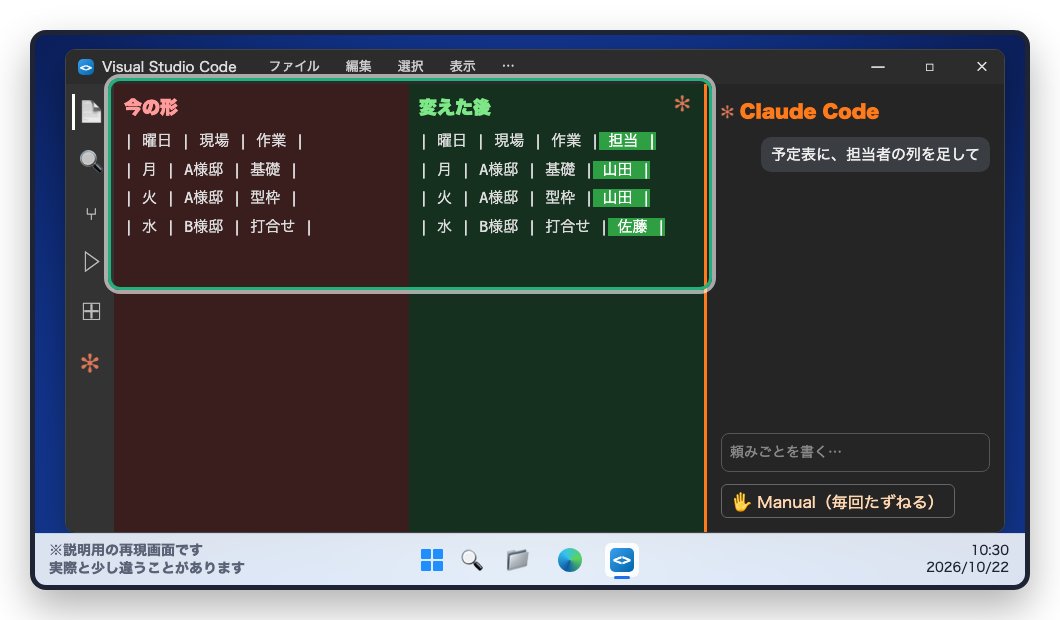Open the Claude Code asterisk in activity bar

(x=90, y=364)
